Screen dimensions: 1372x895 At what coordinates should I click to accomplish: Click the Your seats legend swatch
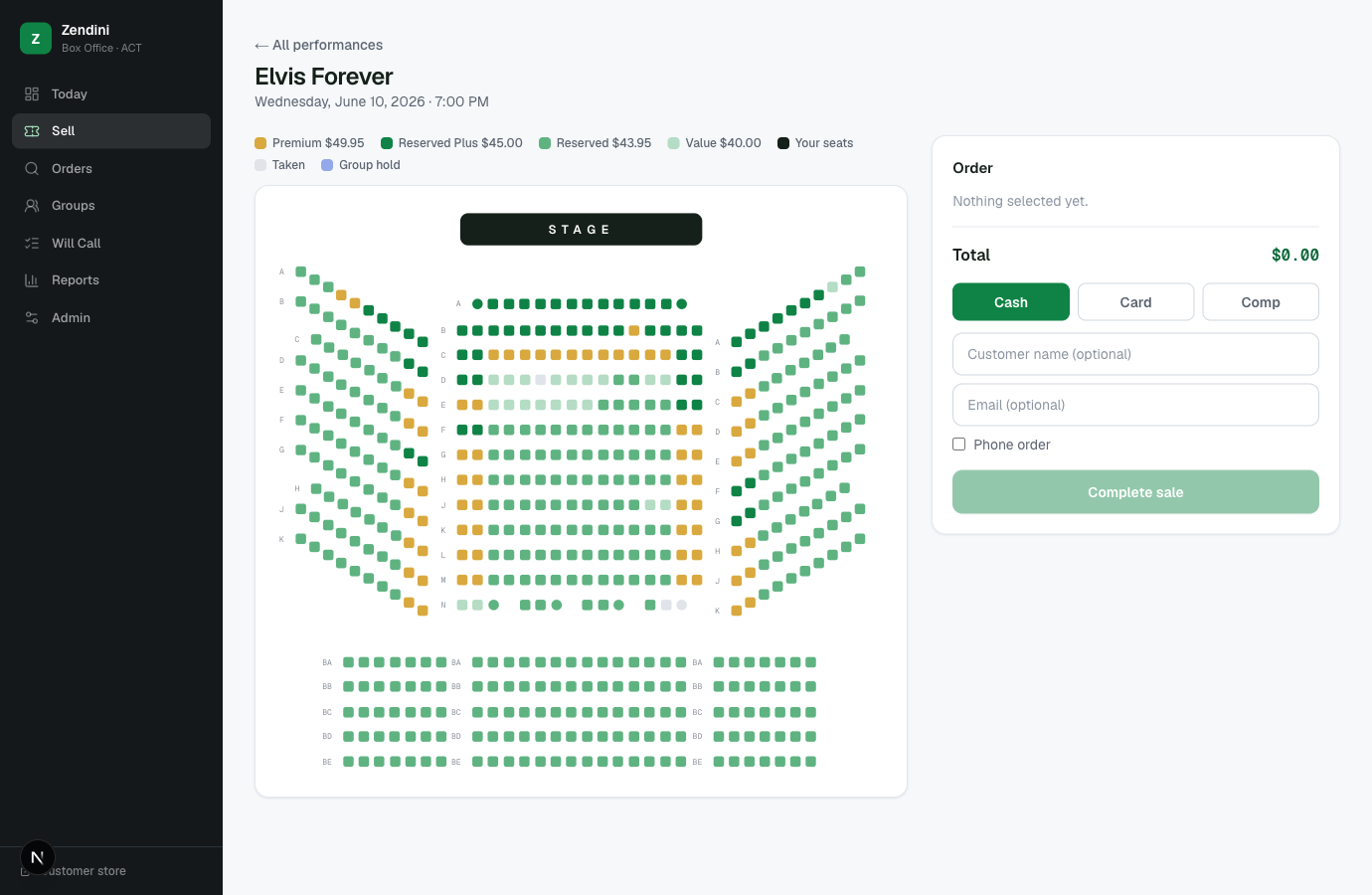(783, 143)
